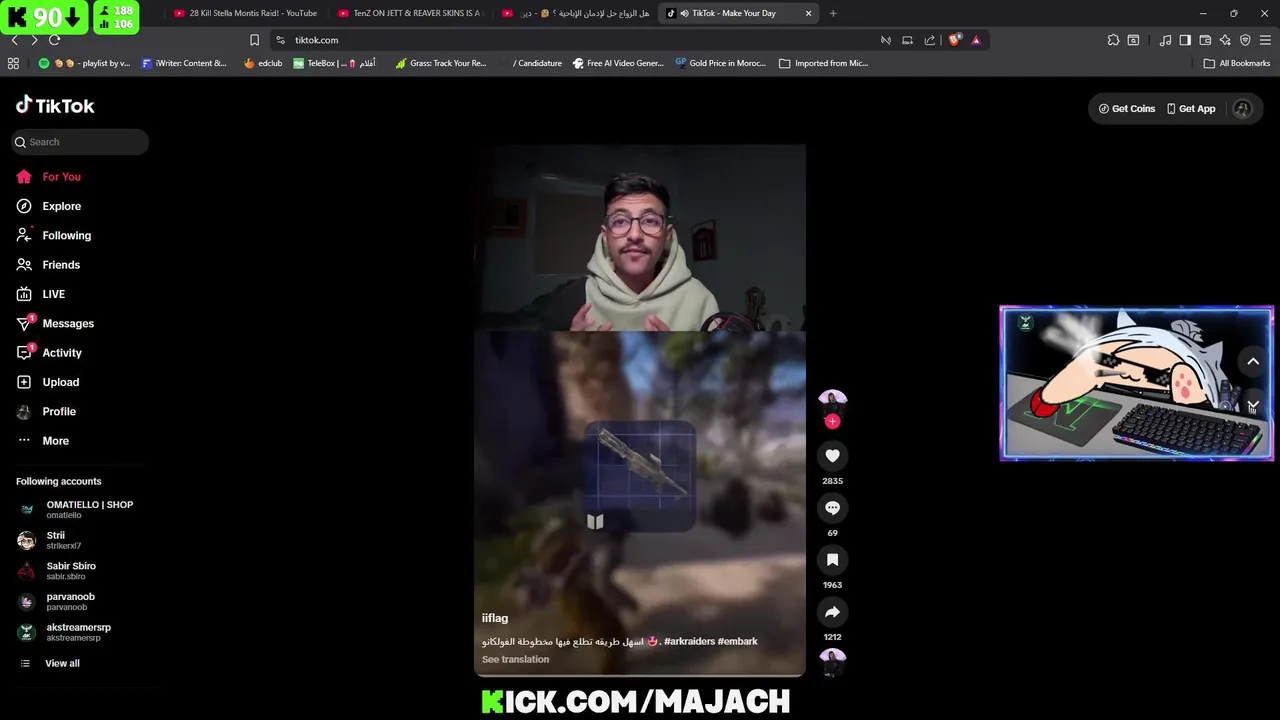The height and width of the screenshot is (720, 1280).
Task: Open parvanoob followed account
Action: (x=56, y=602)
